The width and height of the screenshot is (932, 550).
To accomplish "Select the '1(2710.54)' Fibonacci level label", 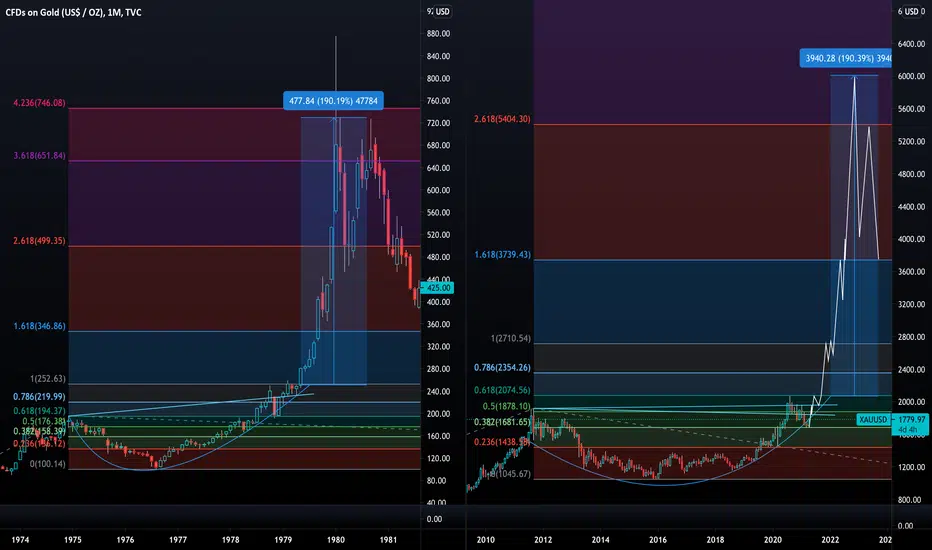I will tap(511, 338).
